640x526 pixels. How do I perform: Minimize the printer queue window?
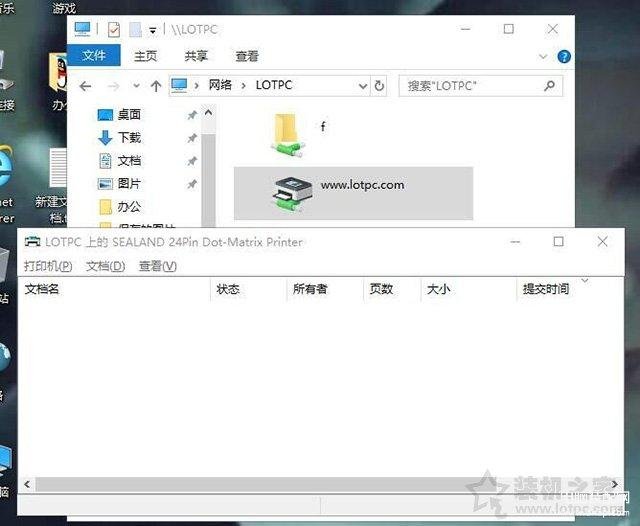[x=515, y=242]
